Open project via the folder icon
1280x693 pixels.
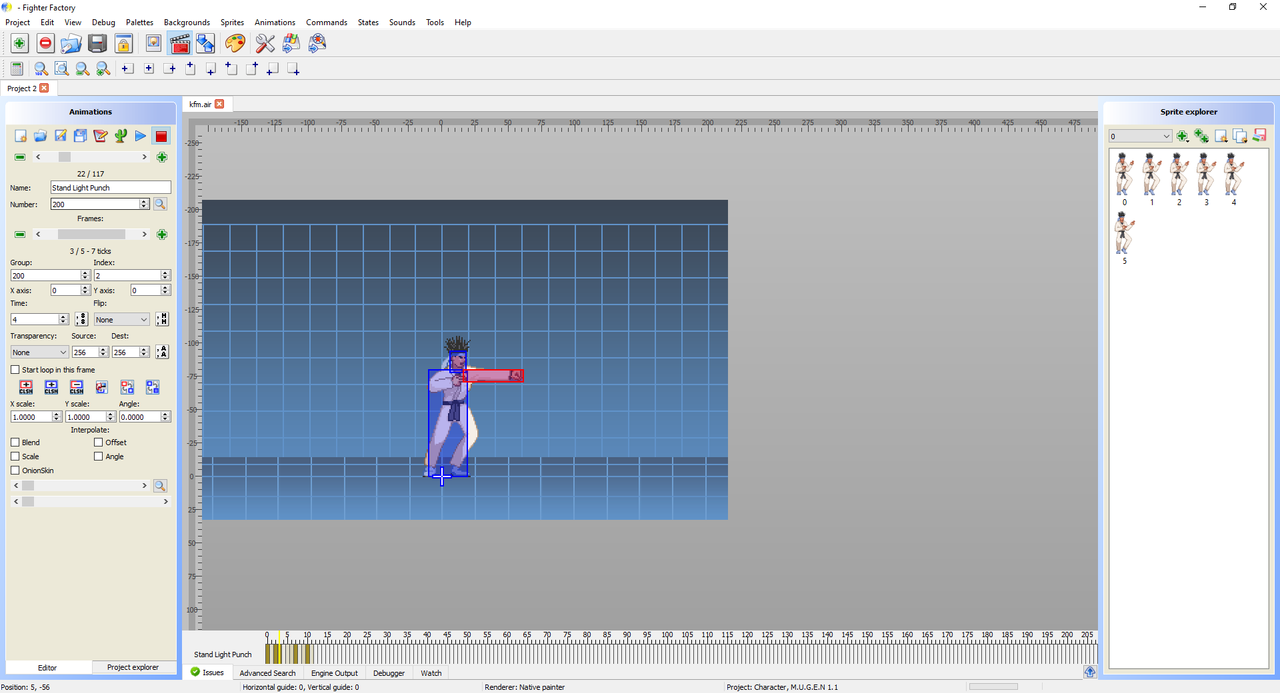(70, 43)
